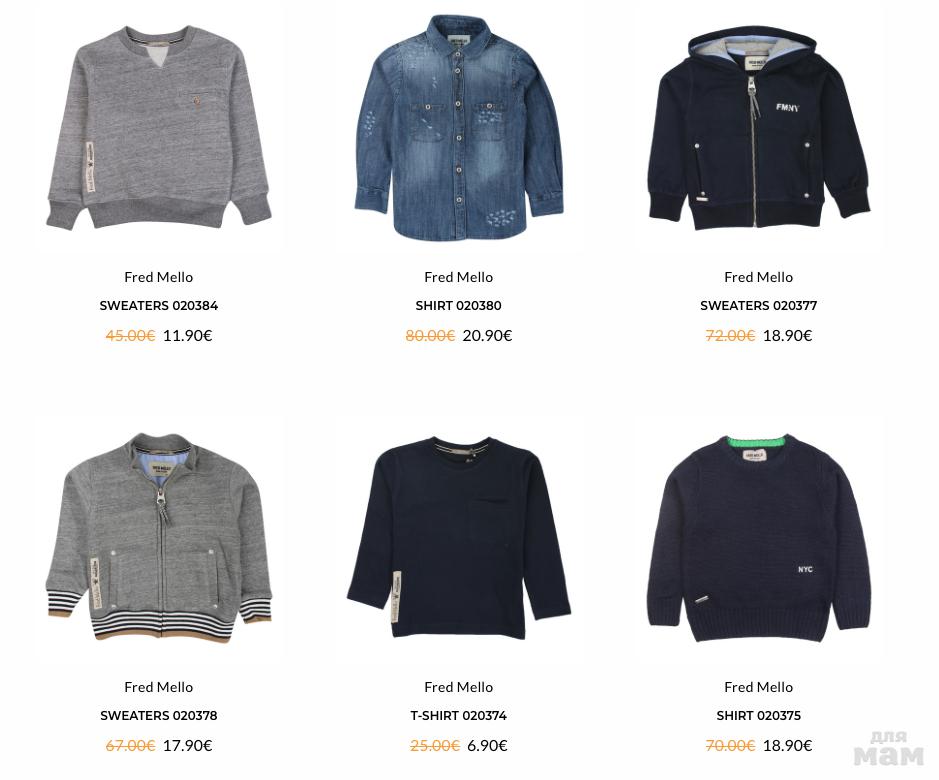This screenshot has height=780, width=939.
Task: Click Fred Mello brand above SWEATERS 020384
Action: click(x=159, y=277)
